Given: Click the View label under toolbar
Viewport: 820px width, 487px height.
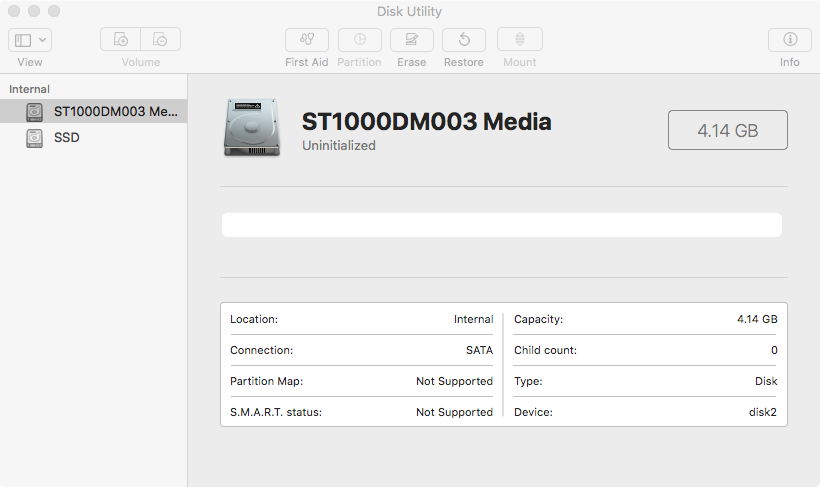Looking at the screenshot, I should pyautogui.click(x=30, y=62).
